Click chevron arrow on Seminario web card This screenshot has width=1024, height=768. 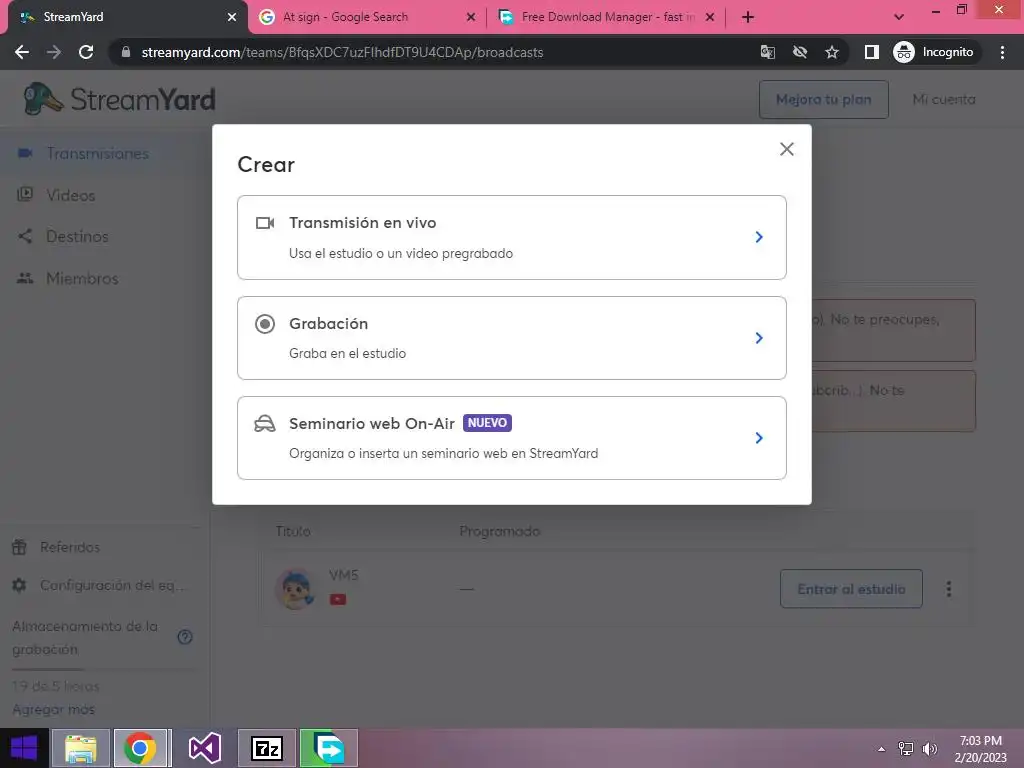tap(759, 438)
